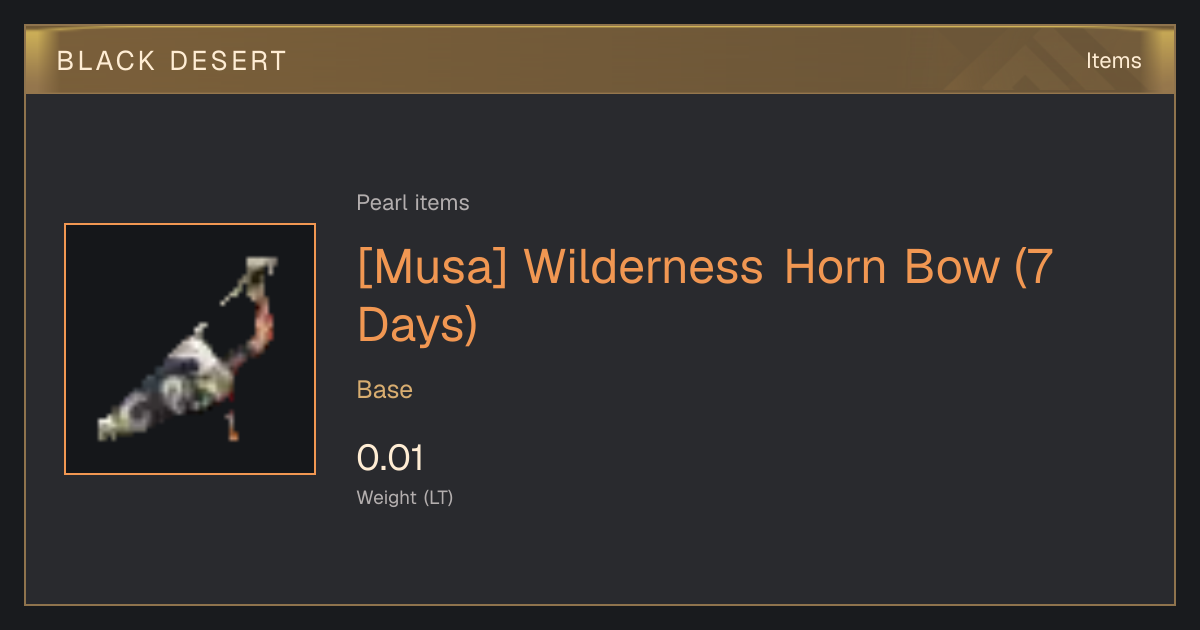This screenshot has height=630, width=1200.
Task: Select the BLACK DESERT logo text
Action: pos(172,61)
